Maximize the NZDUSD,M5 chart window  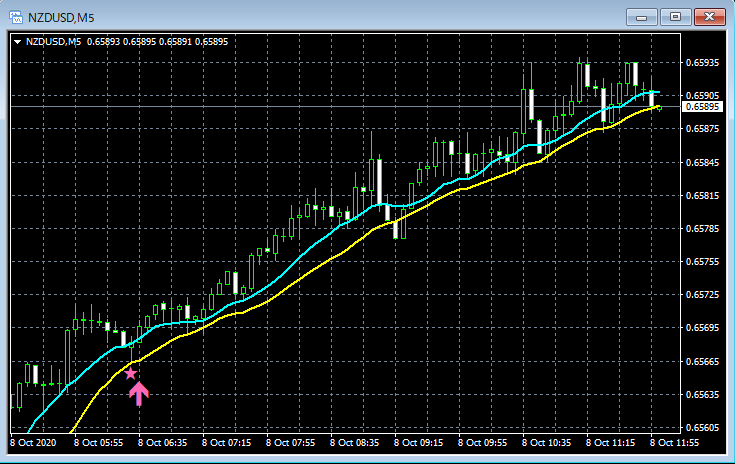[675, 17]
